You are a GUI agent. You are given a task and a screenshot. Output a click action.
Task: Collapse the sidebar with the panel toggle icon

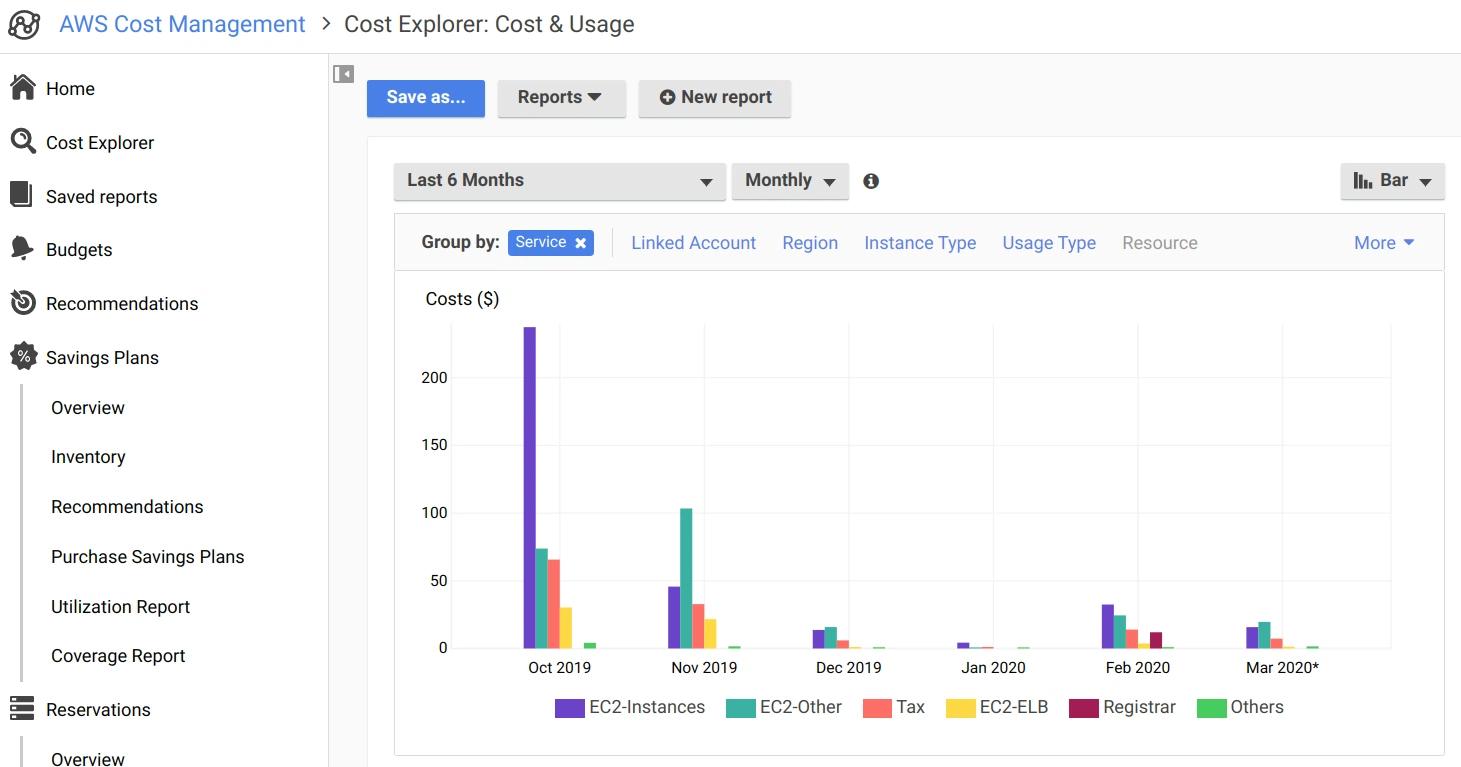point(343,74)
